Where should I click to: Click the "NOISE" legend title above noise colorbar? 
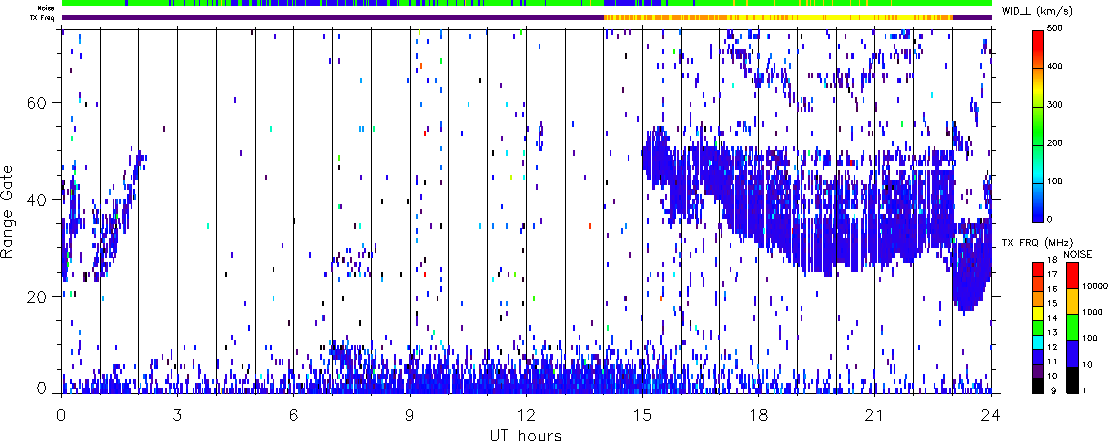coord(1078,254)
